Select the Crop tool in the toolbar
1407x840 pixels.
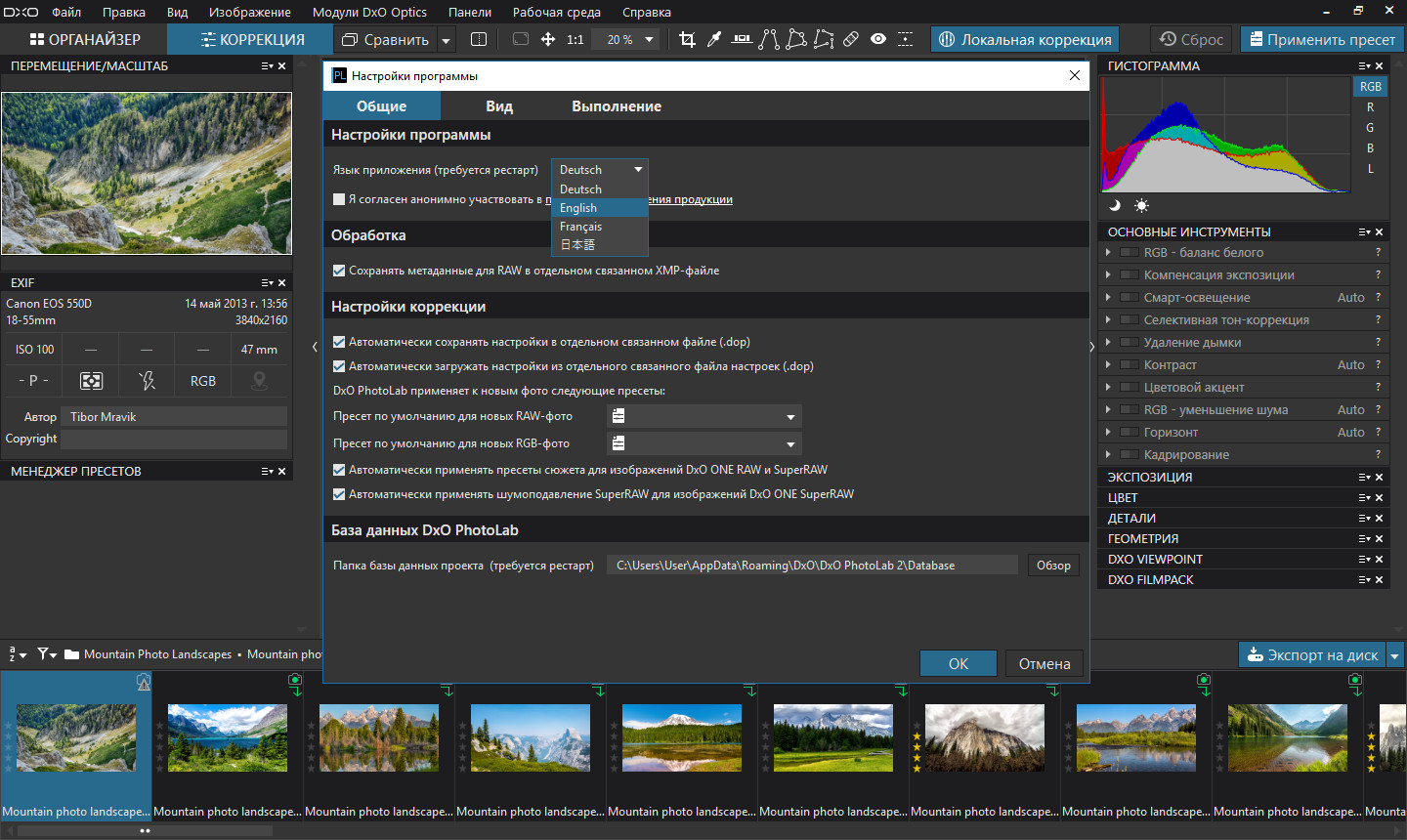687,39
